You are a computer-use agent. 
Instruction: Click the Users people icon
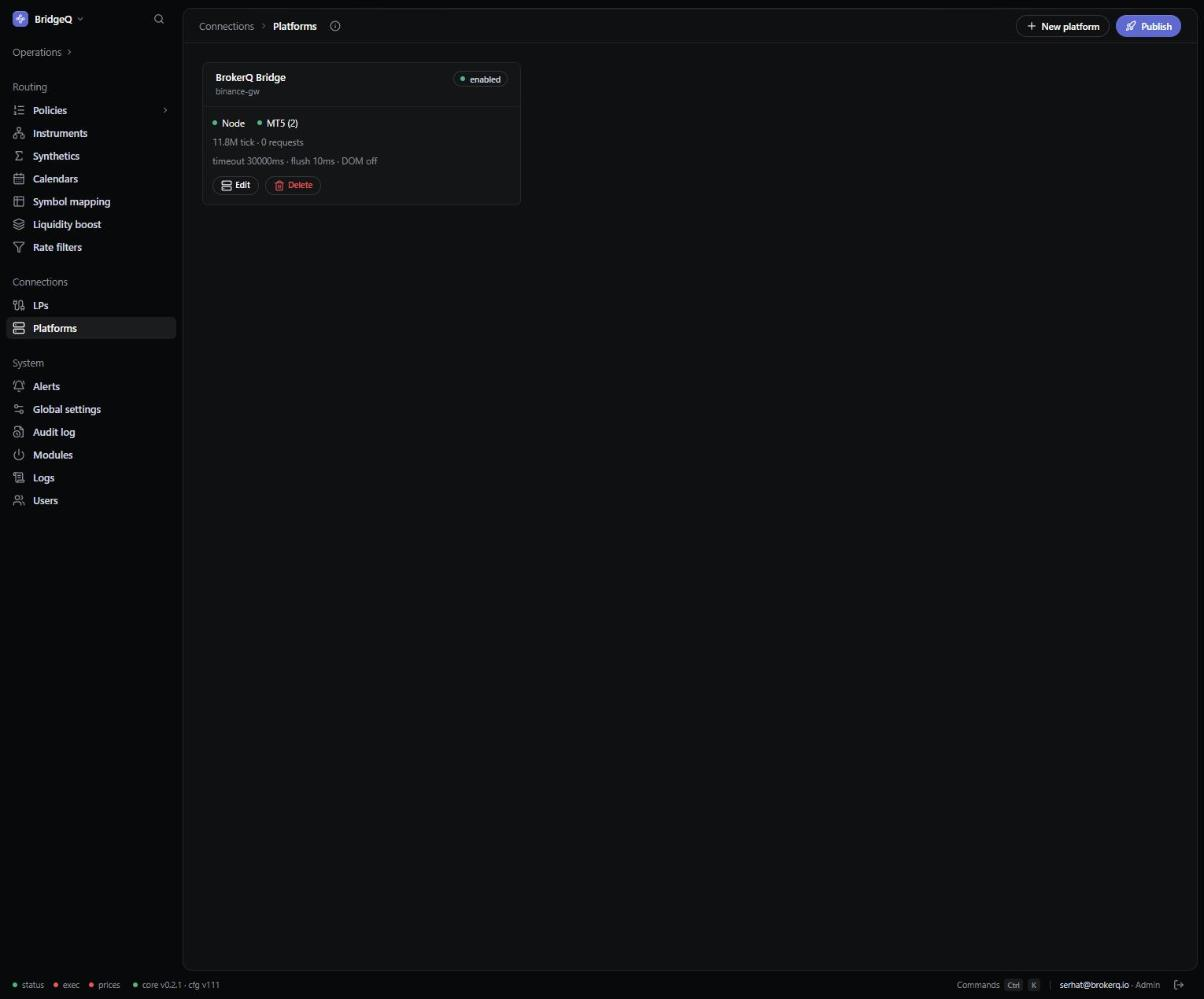click(x=19, y=500)
